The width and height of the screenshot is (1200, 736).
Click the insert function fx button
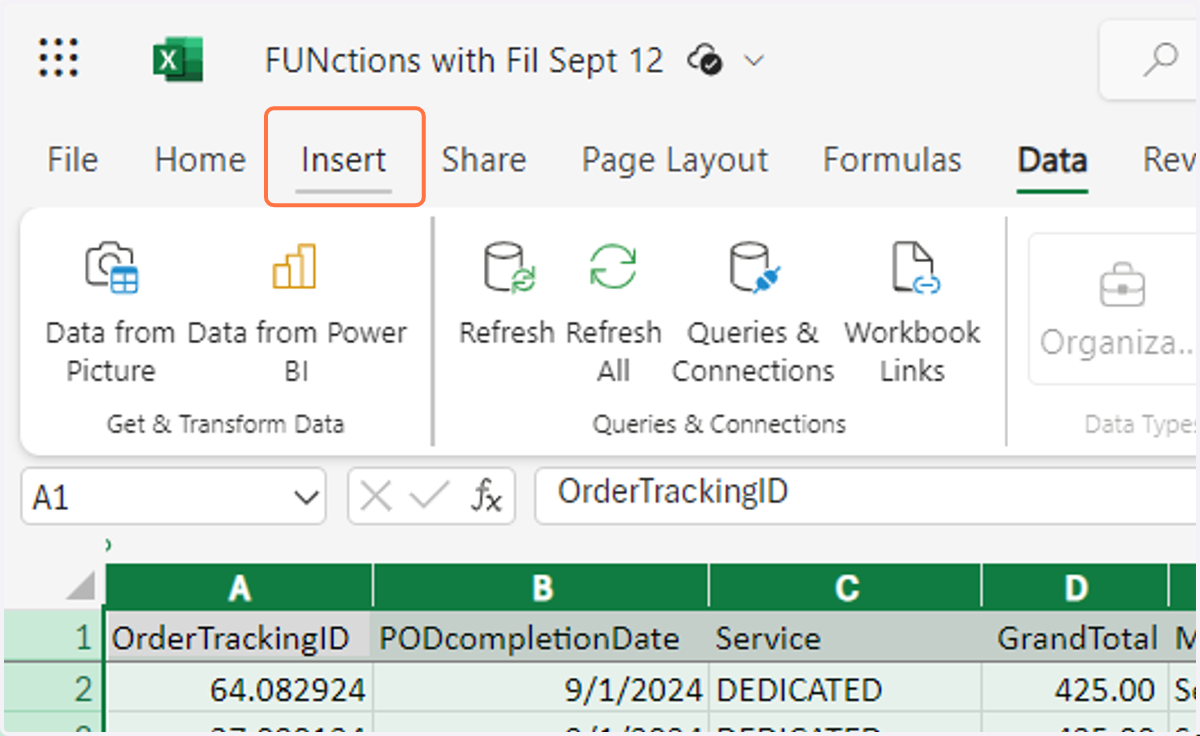tap(487, 496)
